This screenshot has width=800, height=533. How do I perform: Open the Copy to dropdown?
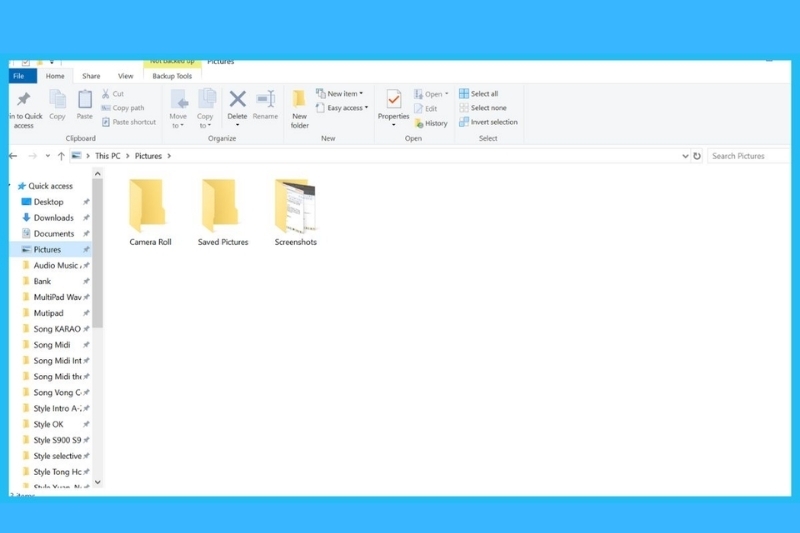[x=206, y=109]
